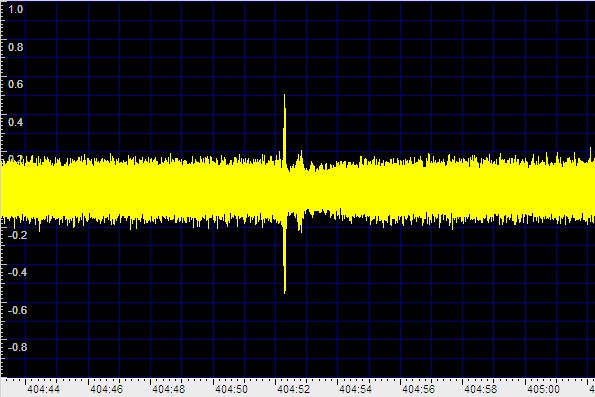The height and width of the screenshot is (397, 595).
Task: Click the -0.6 amplitude scale label
Action: [17, 310]
